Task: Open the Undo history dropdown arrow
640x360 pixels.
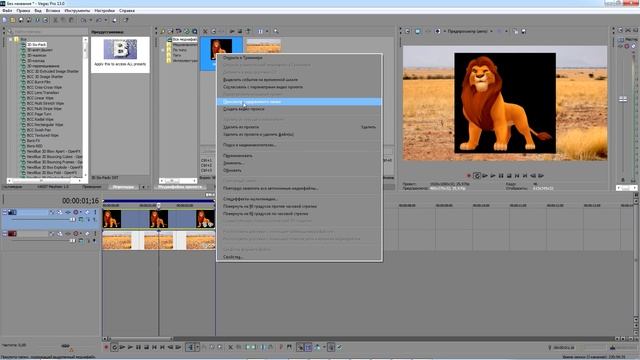Action: coord(91,20)
